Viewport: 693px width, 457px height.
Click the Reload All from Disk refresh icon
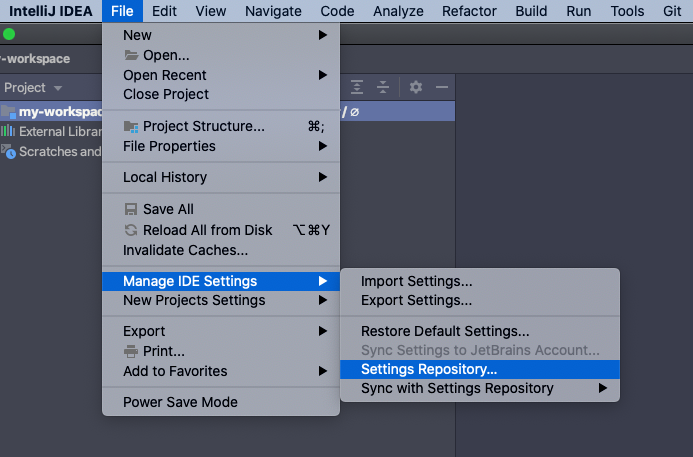click(131, 230)
